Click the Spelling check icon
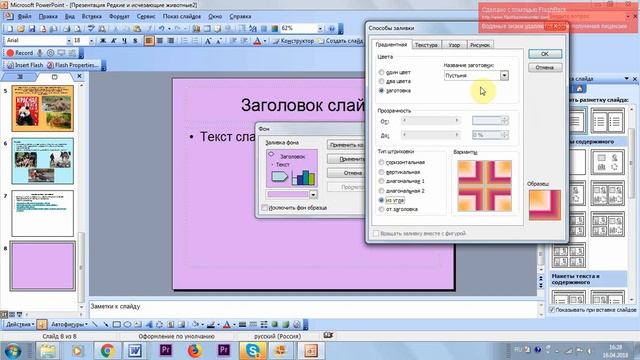 (91, 29)
